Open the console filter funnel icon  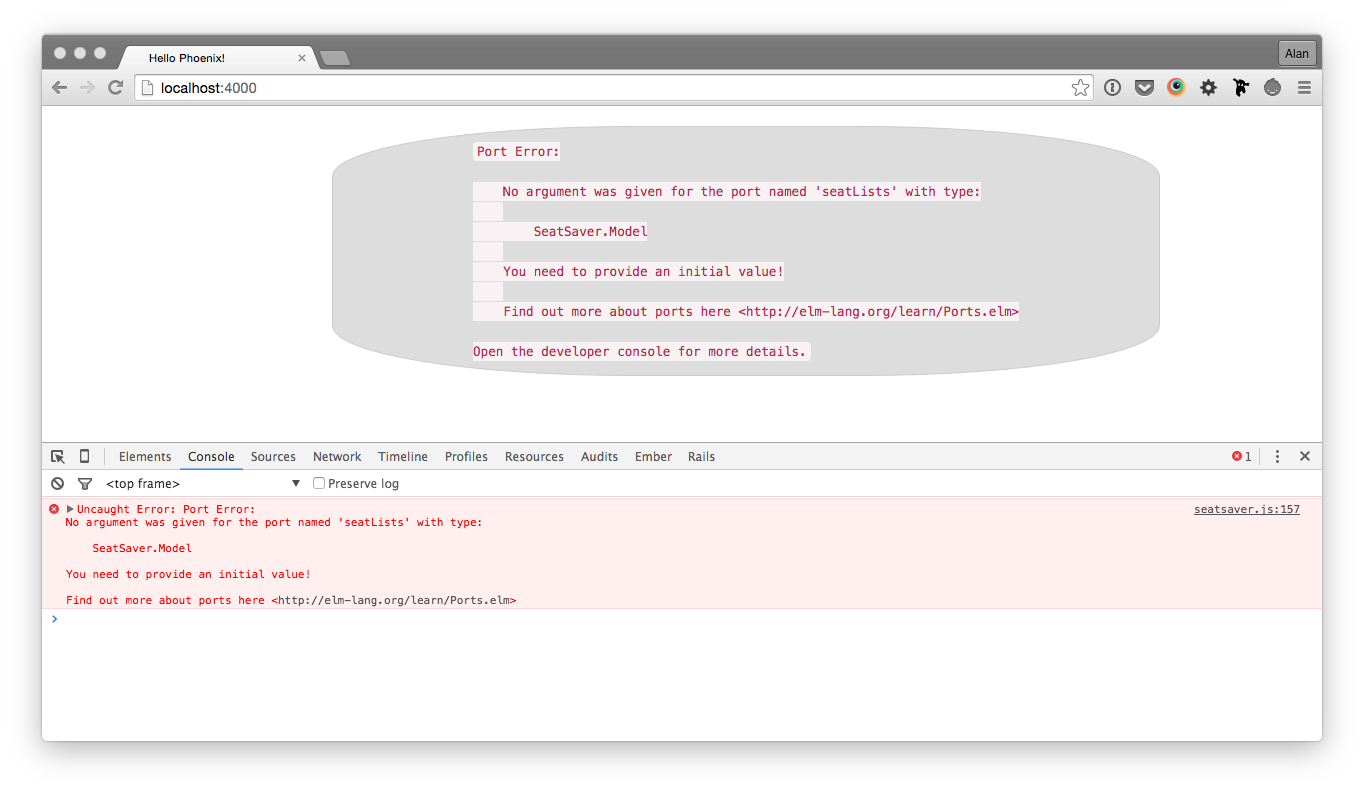[x=85, y=484]
